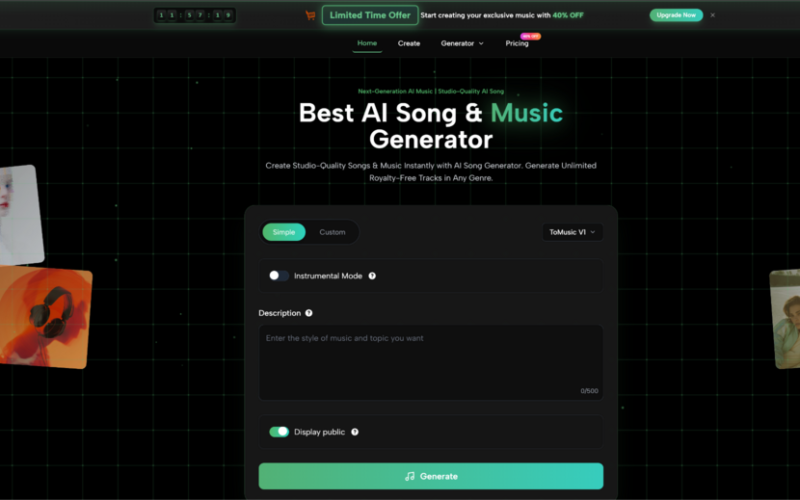
Task: Click the Display public help icon
Action: point(355,432)
